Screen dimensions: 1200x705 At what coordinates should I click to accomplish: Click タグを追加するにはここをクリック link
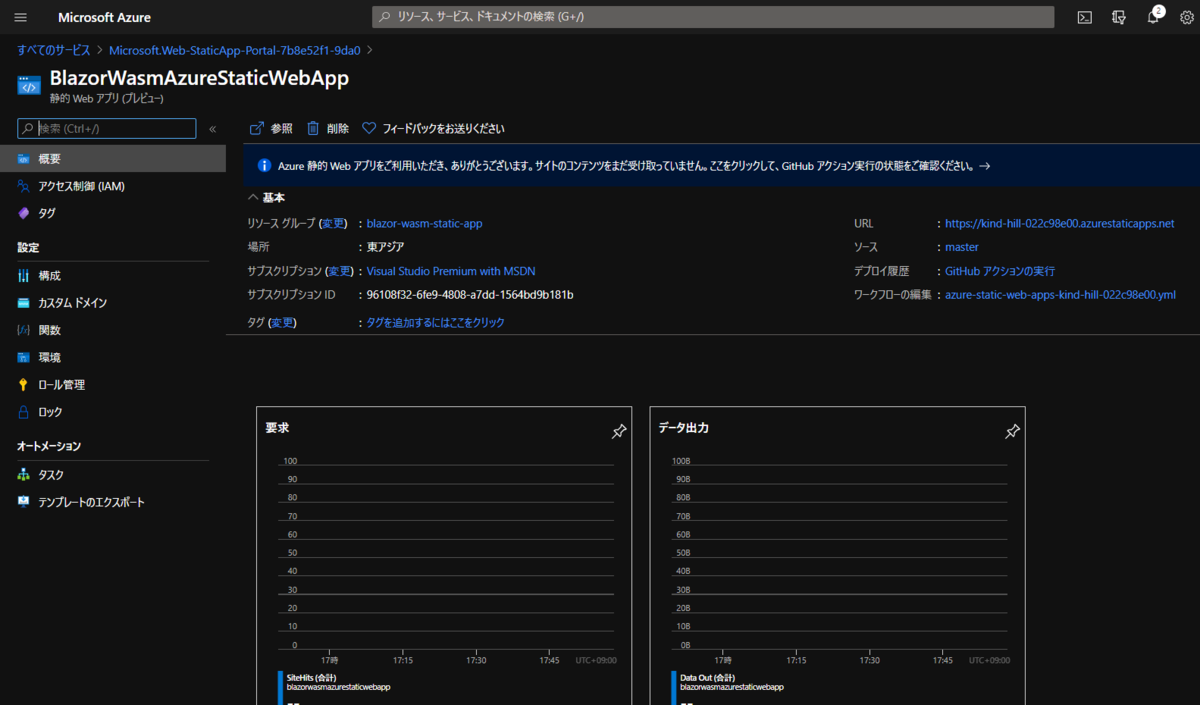point(436,323)
